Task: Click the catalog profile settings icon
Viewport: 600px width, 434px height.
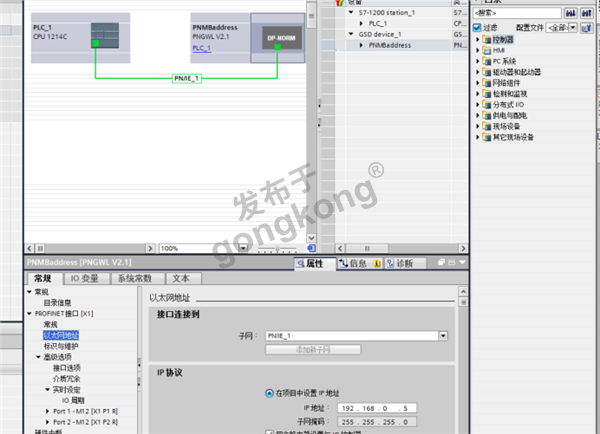Action: (587, 28)
